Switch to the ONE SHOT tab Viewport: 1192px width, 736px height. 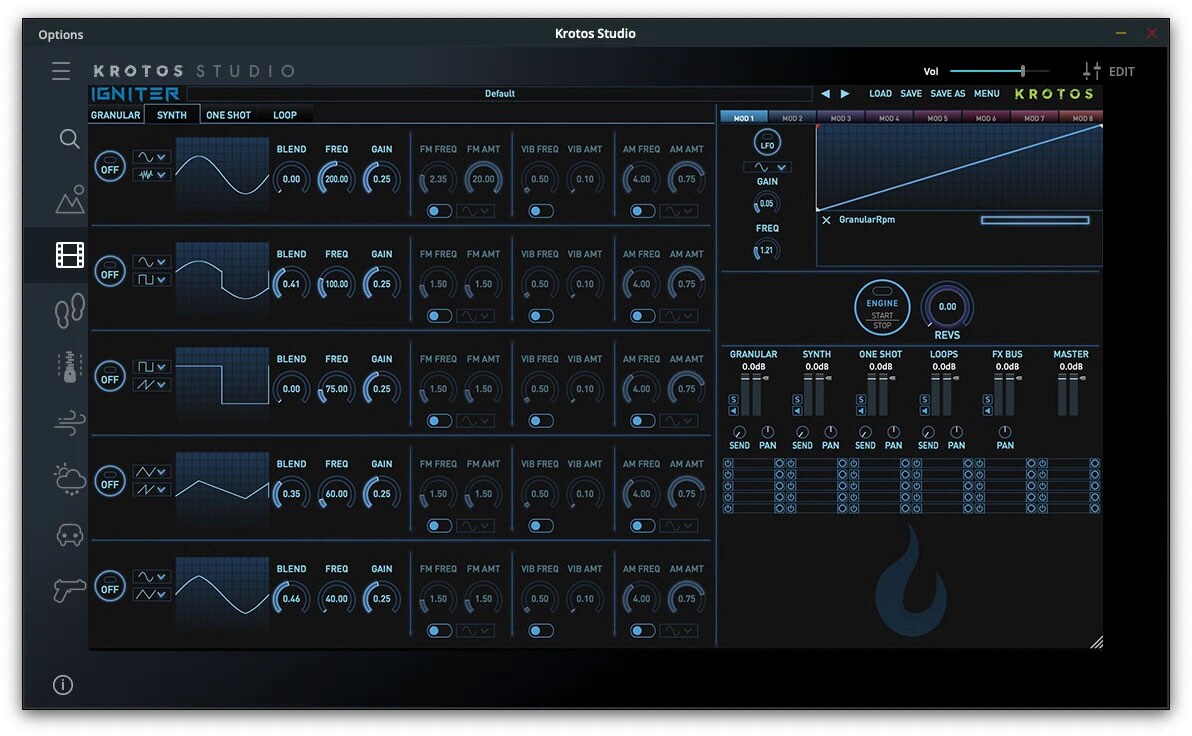tap(228, 115)
